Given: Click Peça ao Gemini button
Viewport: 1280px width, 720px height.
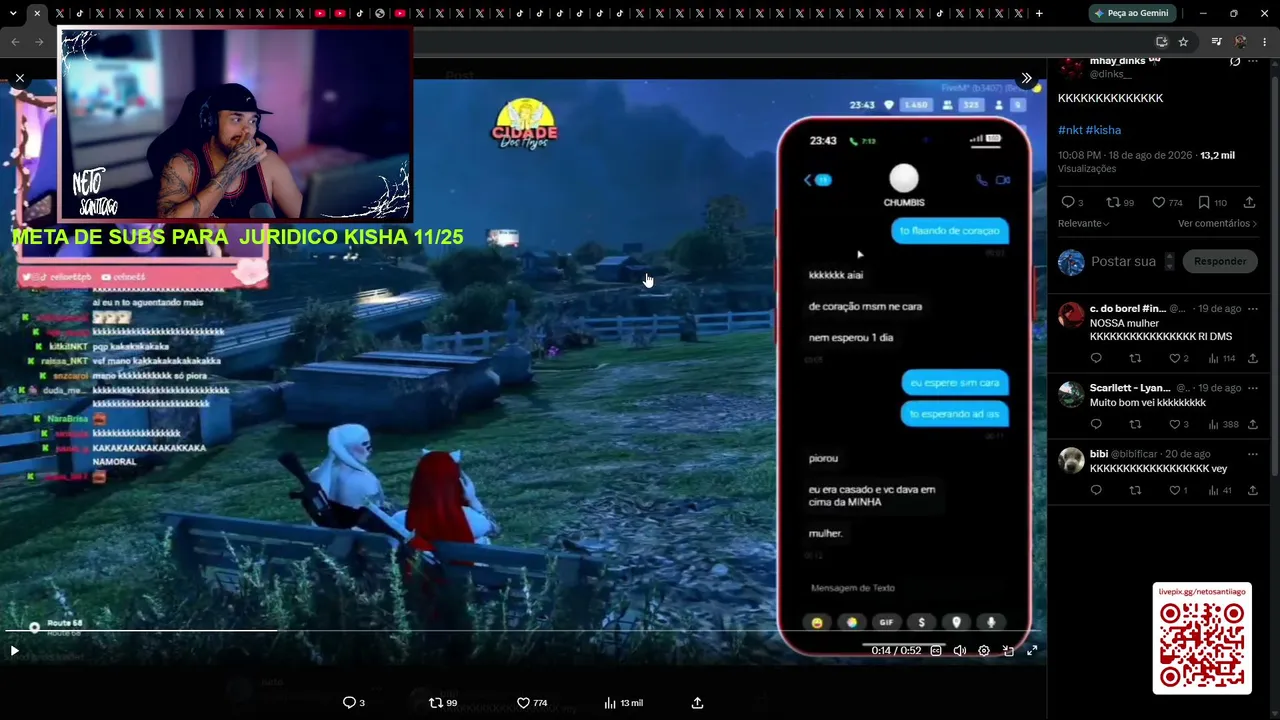Looking at the screenshot, I should (x=1131, y=13).
